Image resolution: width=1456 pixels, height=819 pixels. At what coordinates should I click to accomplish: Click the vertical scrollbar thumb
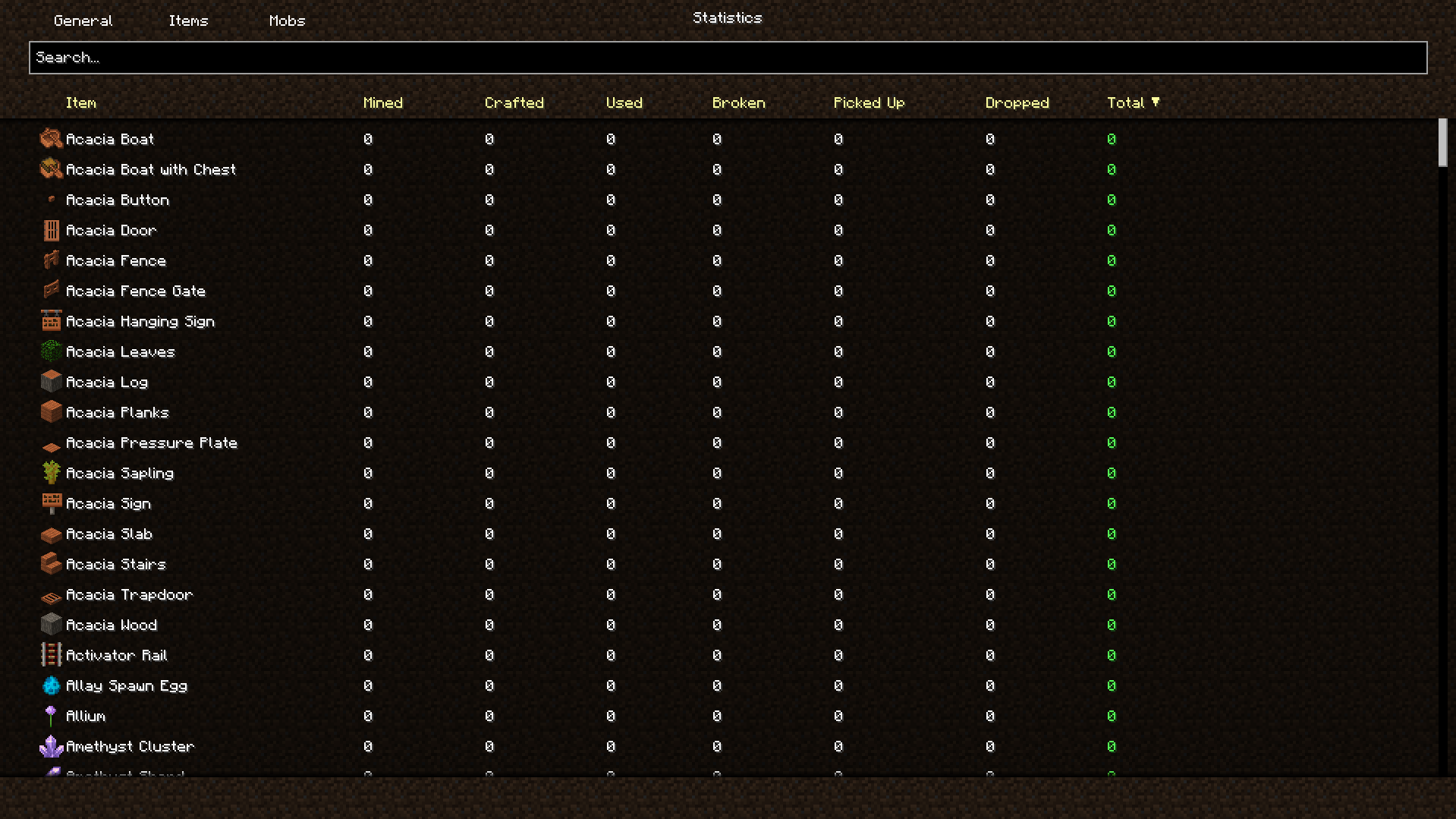[x=1442, y=142]
